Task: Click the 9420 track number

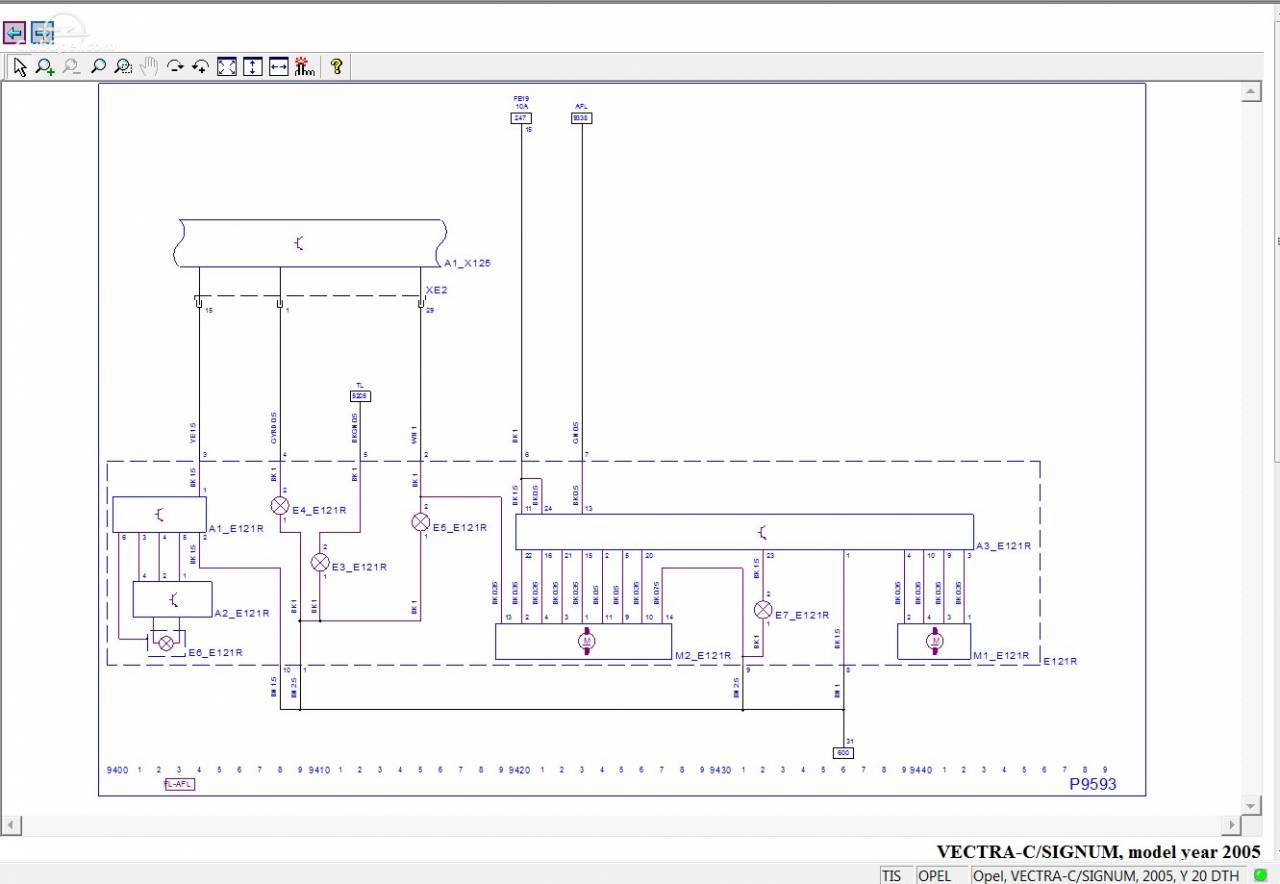Action: [x=519, y=770]
